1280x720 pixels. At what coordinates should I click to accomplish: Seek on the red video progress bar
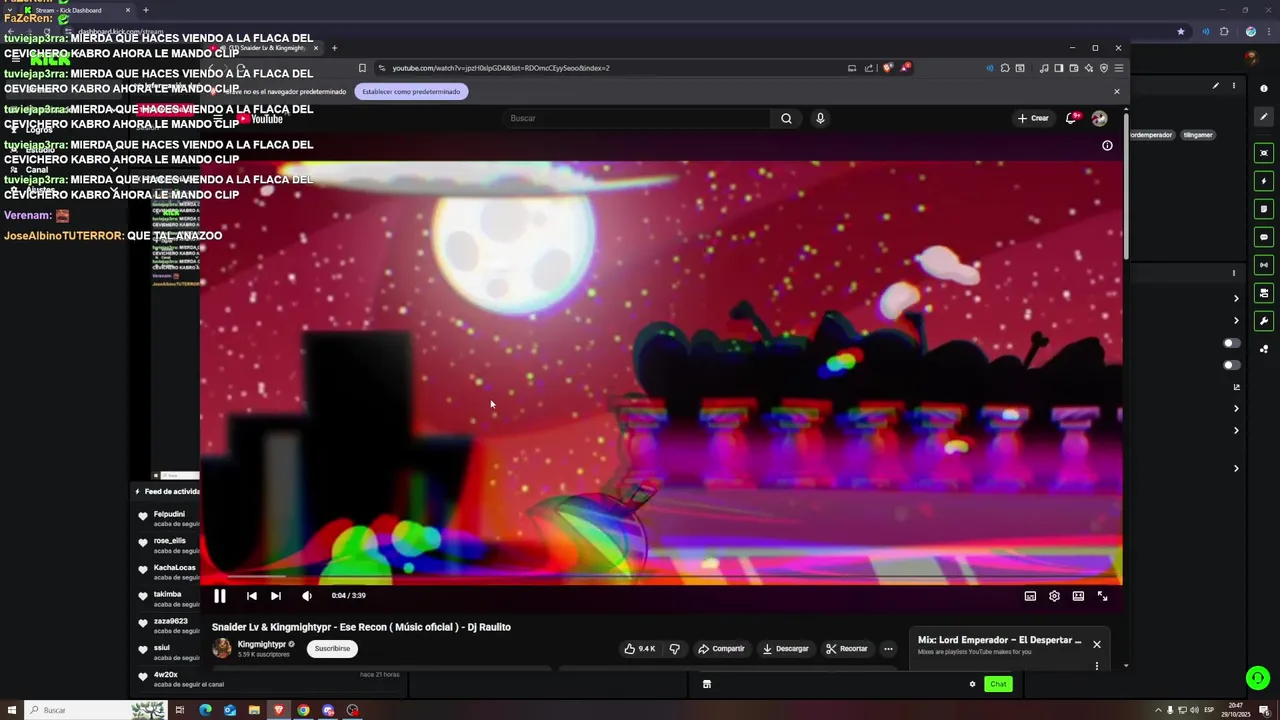[661, 579]
